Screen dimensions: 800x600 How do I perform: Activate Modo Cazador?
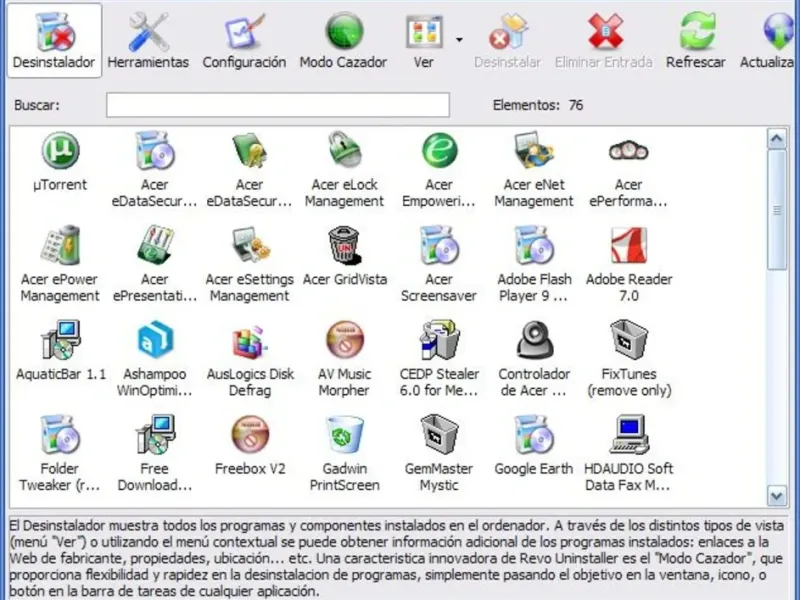pos(343,40)
